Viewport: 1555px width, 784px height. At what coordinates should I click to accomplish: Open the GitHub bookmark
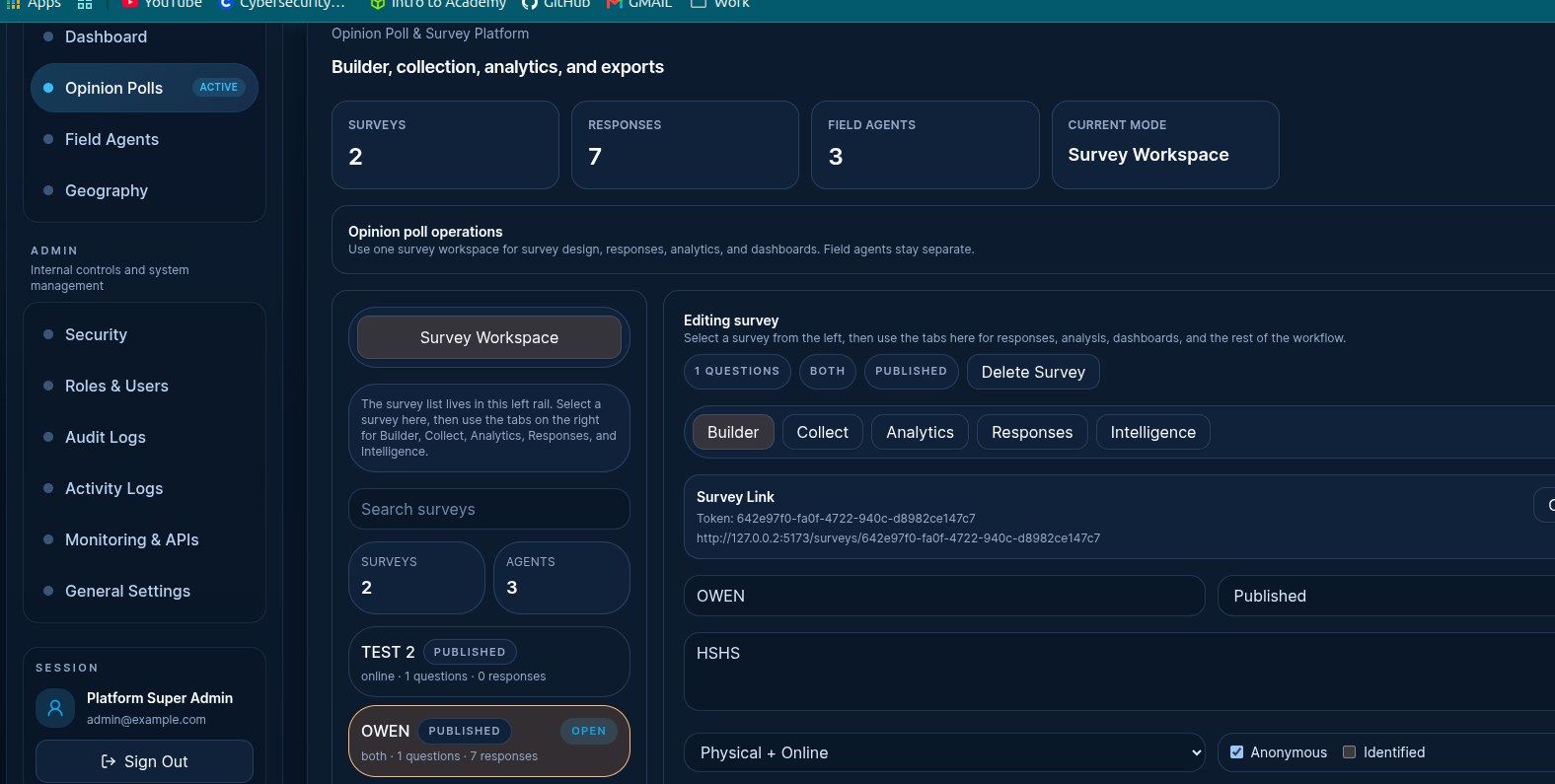click(x=556, y=4)
